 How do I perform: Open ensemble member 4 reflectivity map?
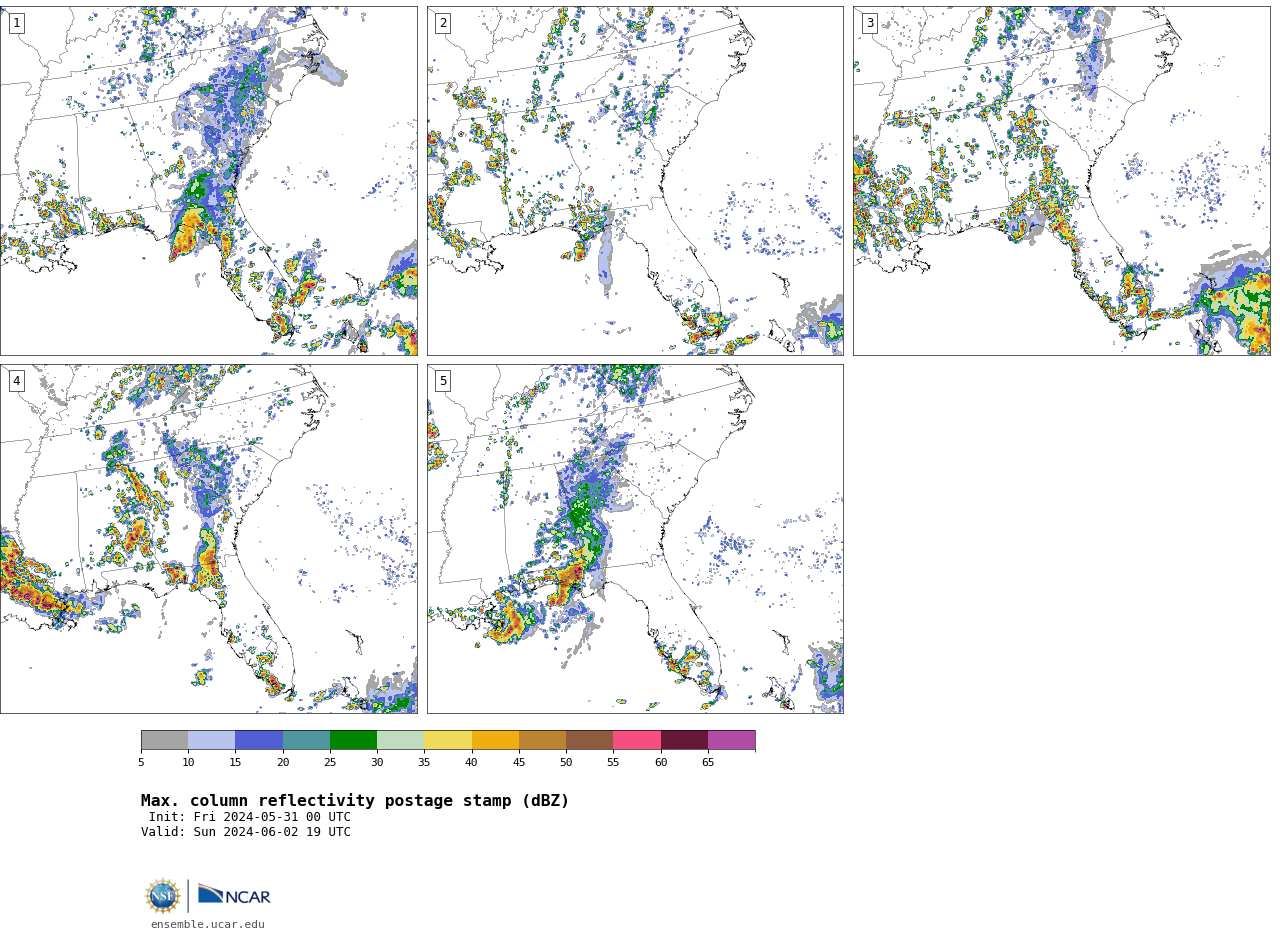[x=208, y=539]
